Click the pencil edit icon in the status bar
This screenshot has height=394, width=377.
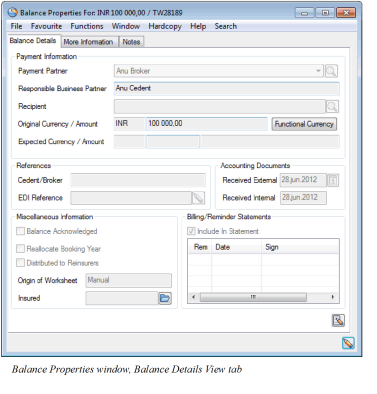(x=348, y=343)
